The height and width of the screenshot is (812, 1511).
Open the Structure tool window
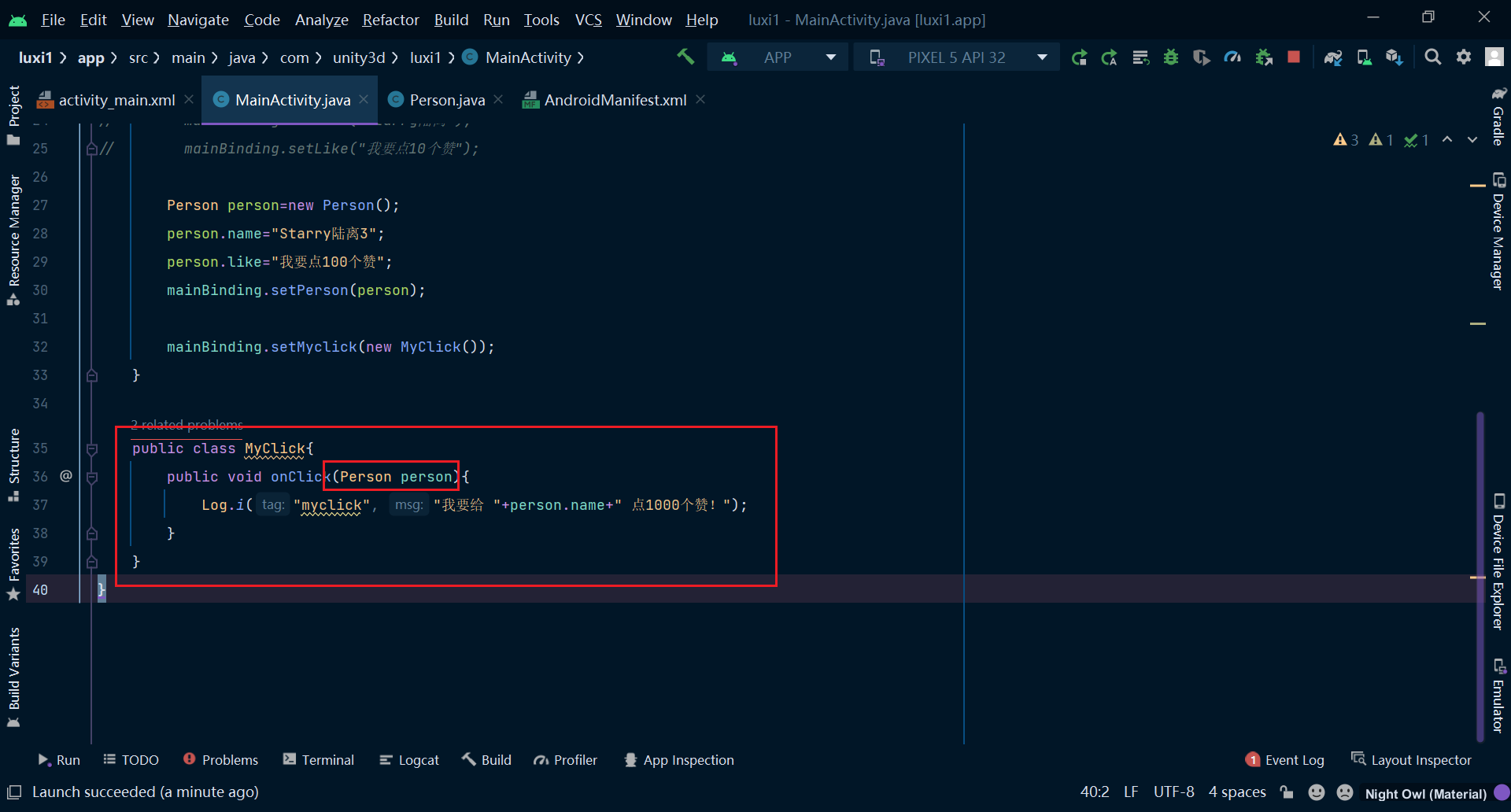coord(13,464)
